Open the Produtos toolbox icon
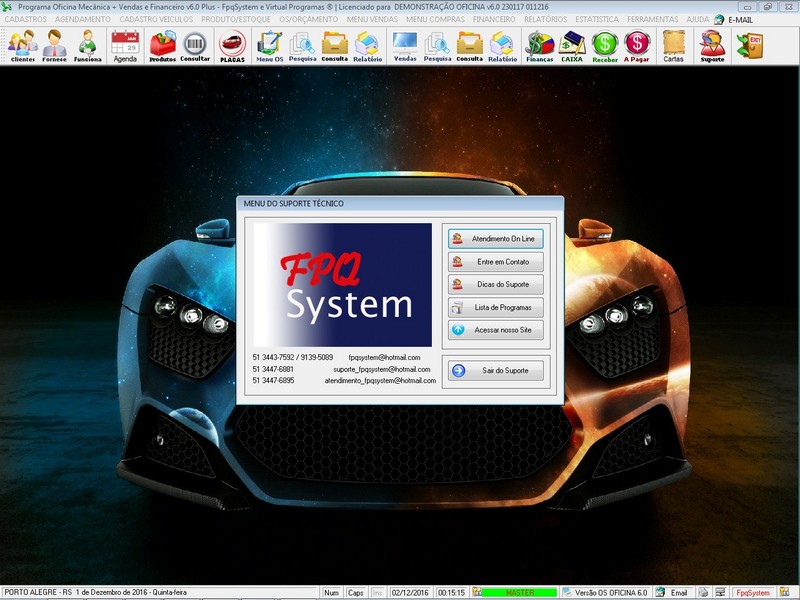Screen dimensions: 800x600 pos(162,46)
